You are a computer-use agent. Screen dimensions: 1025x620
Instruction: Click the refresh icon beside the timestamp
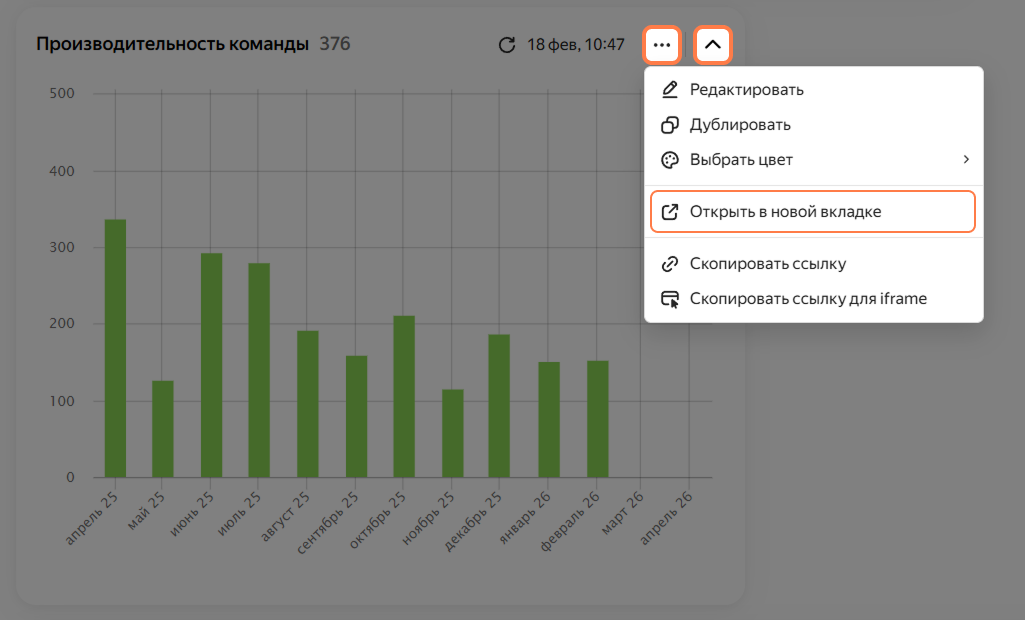pyautogui.click(x=507, y=45)
